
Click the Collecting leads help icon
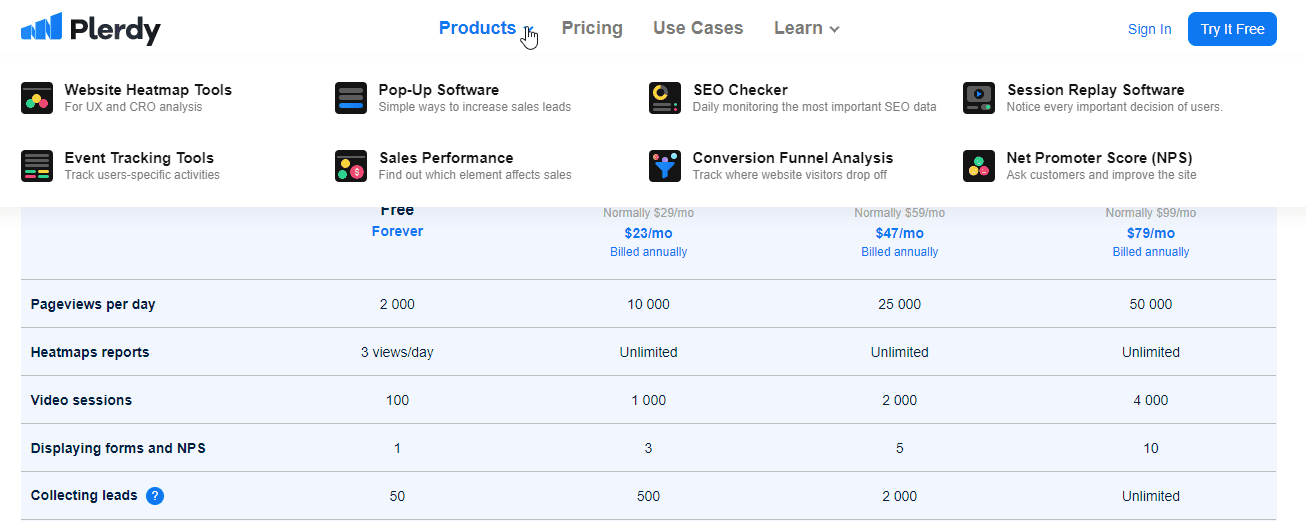155,496
